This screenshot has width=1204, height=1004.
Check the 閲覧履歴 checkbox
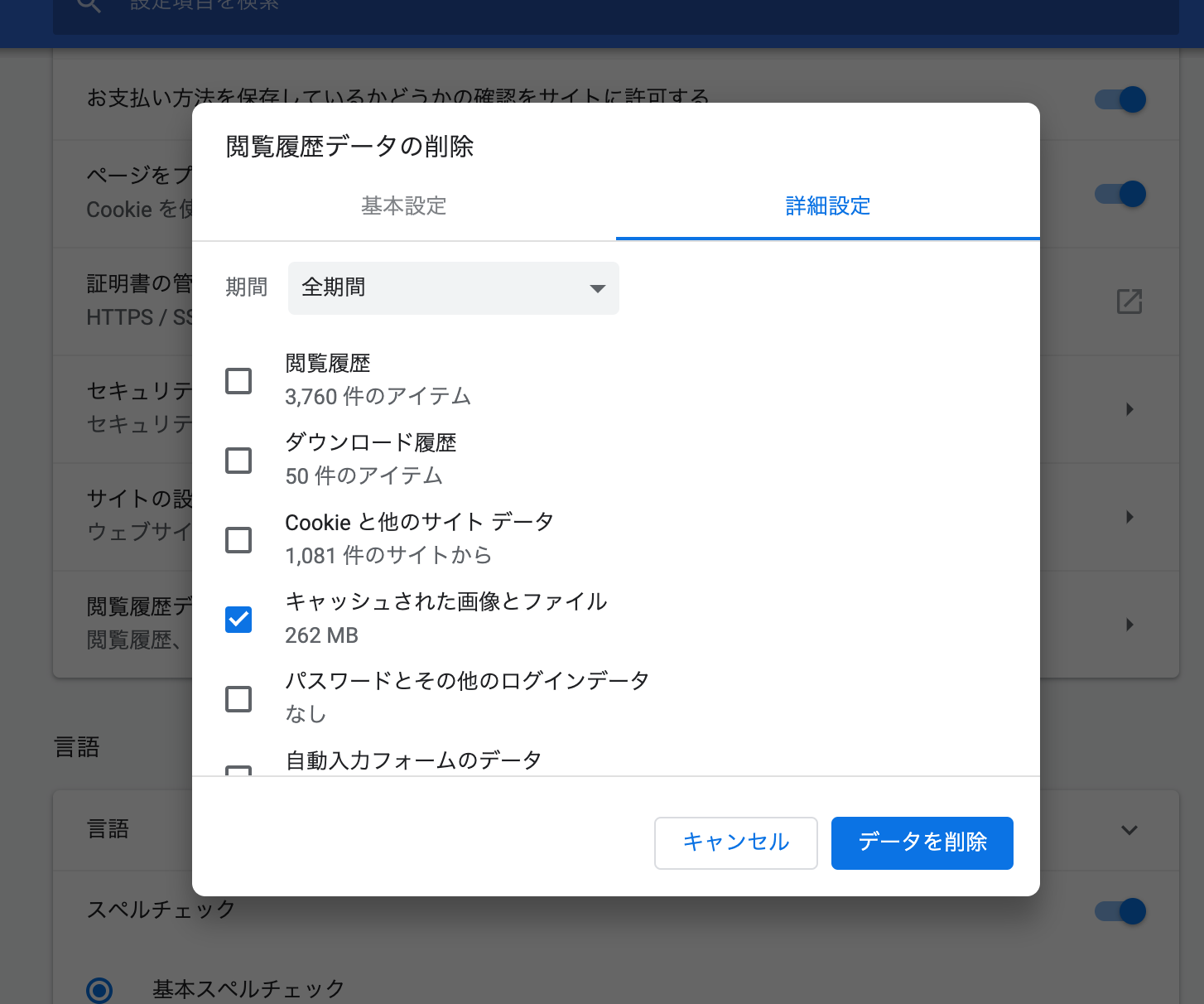coord(238,381)
